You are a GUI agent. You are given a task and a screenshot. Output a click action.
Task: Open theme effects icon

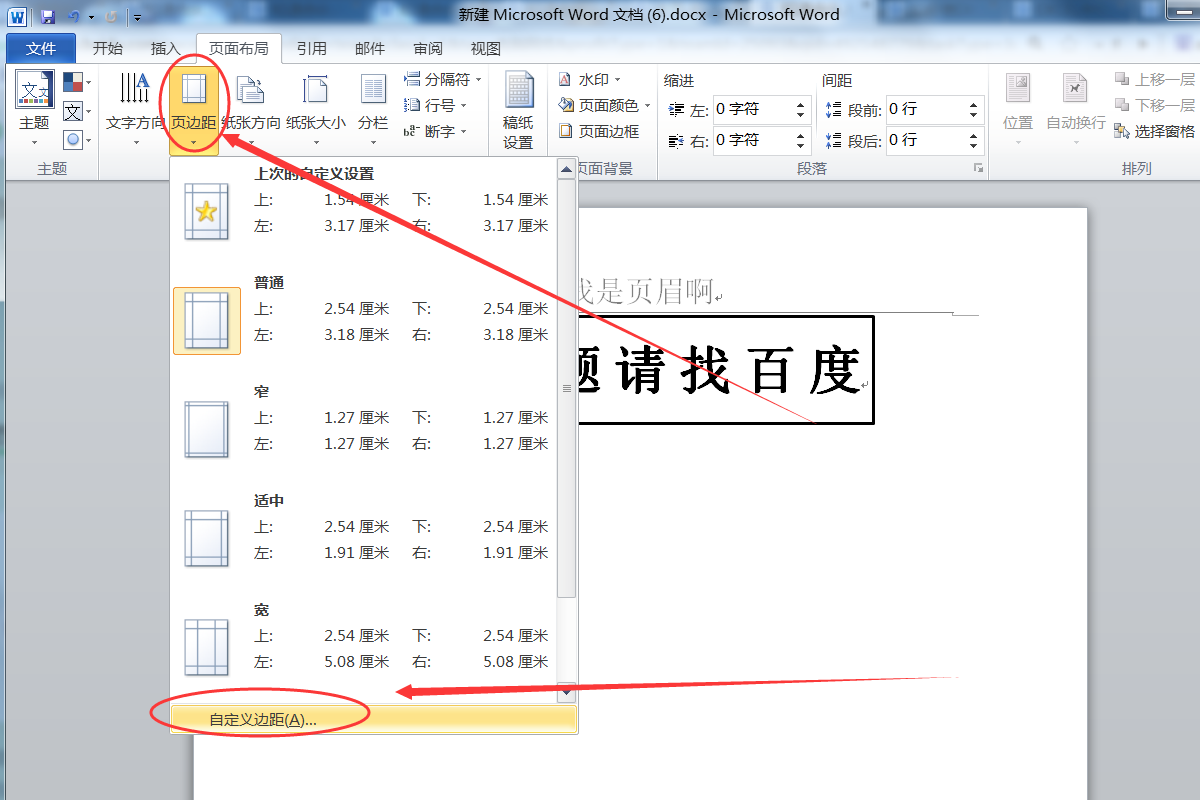[x=76, y=139]
